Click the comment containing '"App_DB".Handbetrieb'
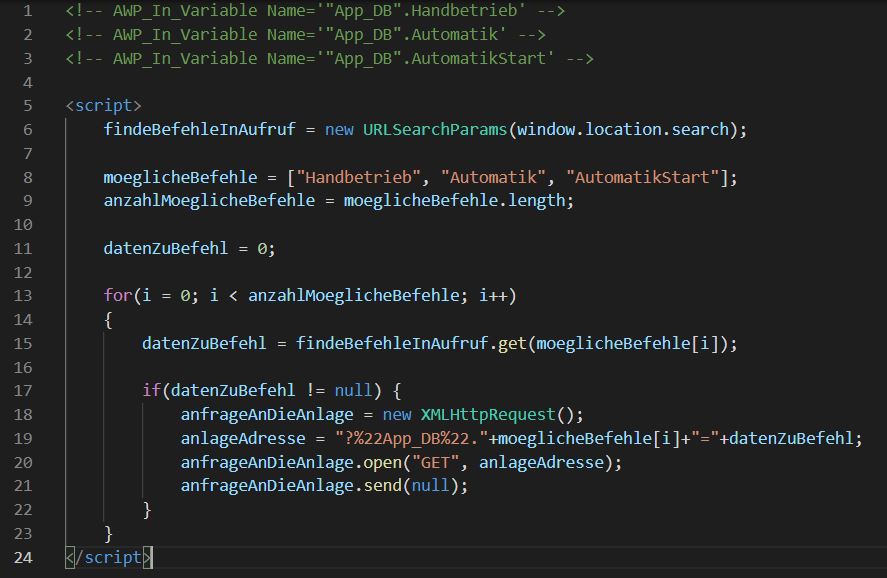Screen dimensions: 887x578 click(x=315, y=11)
